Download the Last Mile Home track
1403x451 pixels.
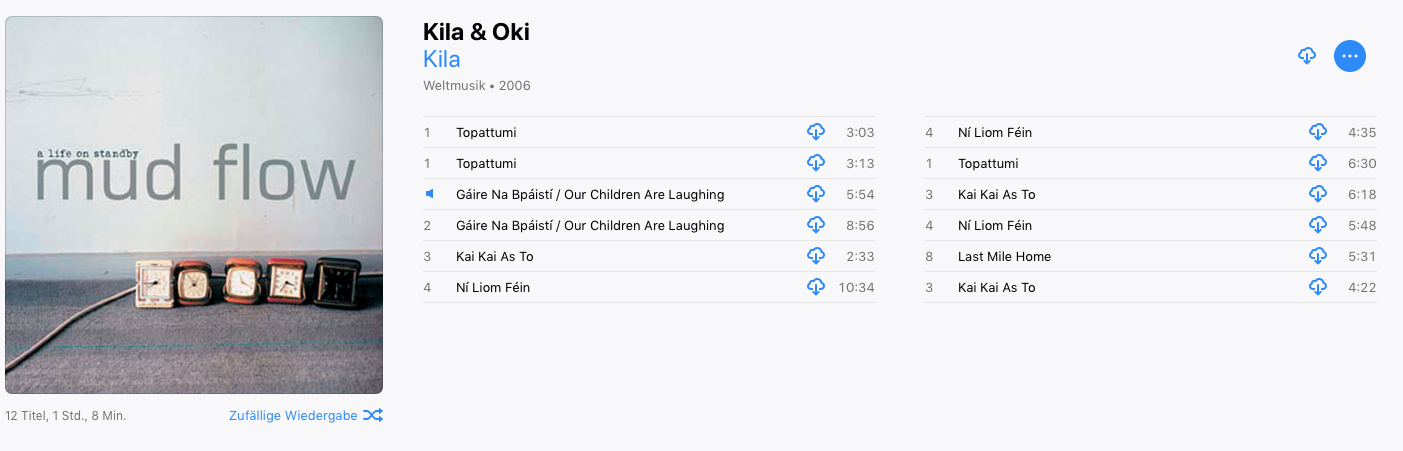click(1317, 256)
